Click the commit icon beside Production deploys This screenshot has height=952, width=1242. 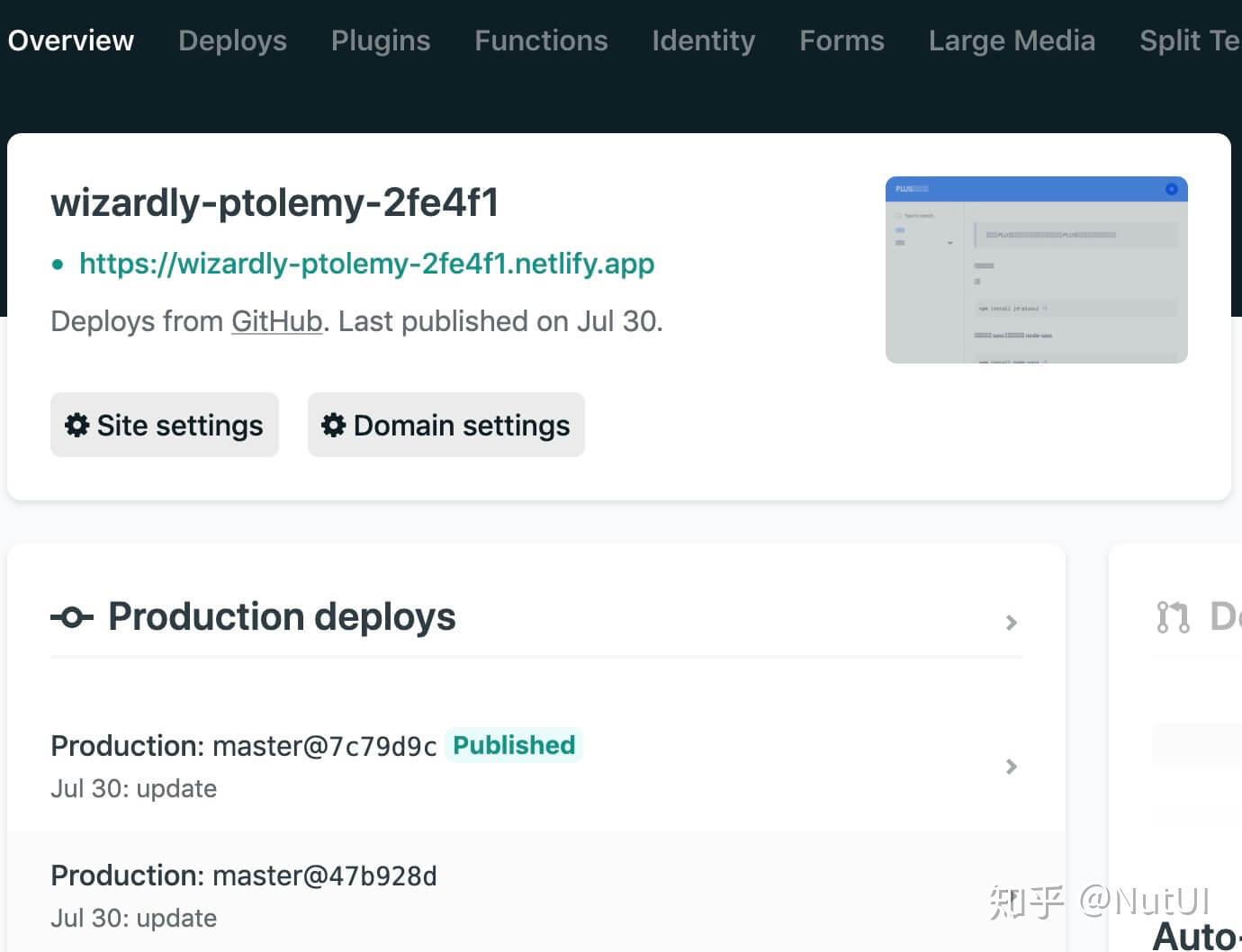(72, 617)
